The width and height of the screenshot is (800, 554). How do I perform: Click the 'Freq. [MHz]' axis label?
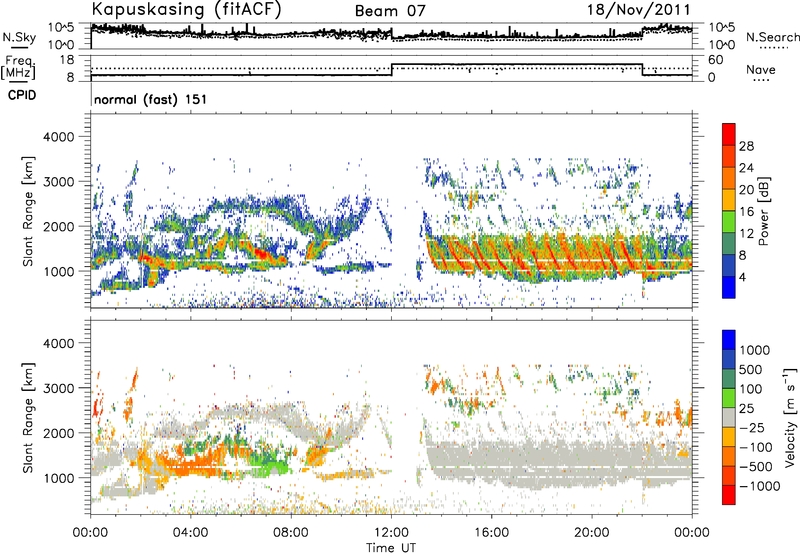(18, 67)
